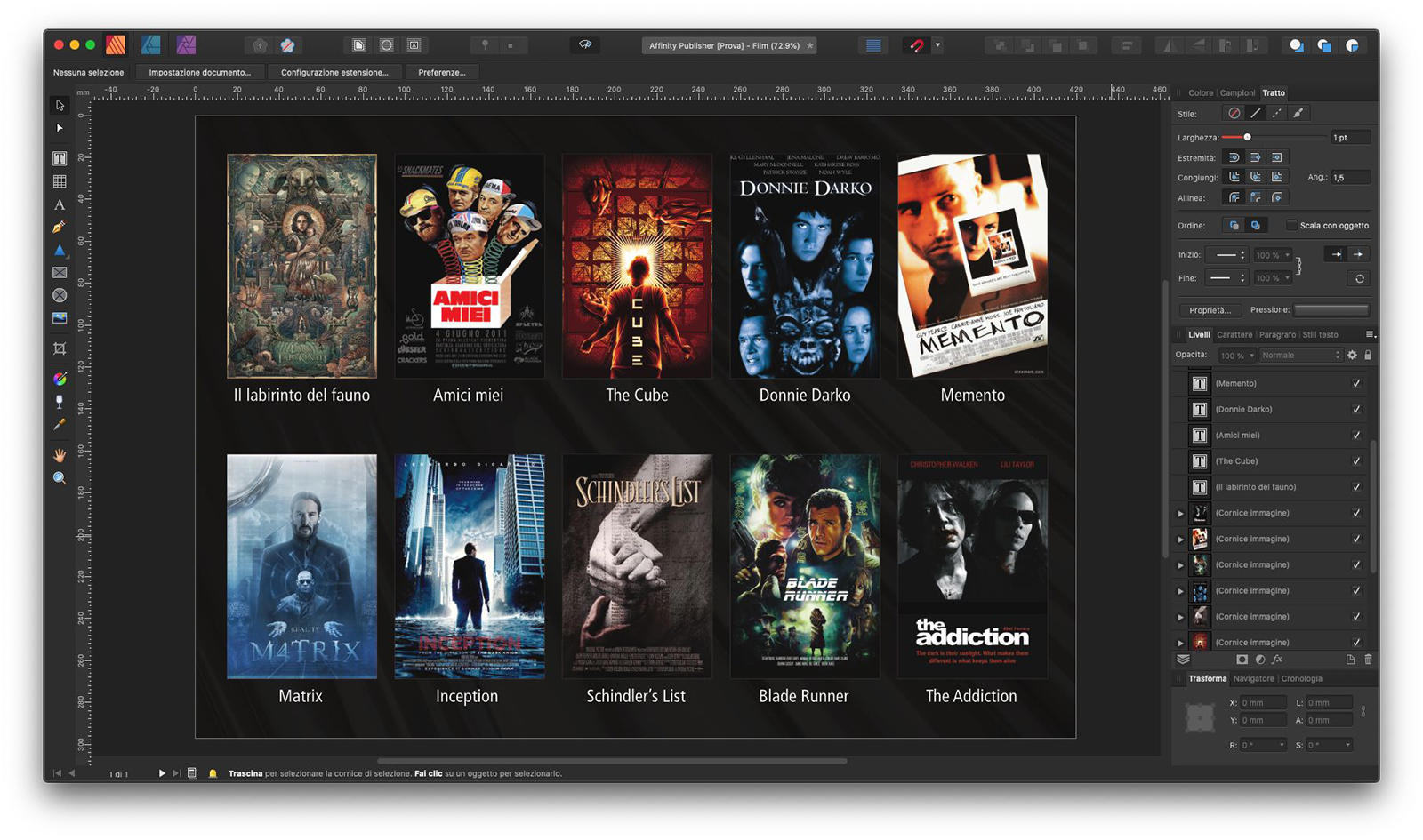Select the Colour Picker eyedropper tool
Viewport: 1423px width, 840px height.
click(60, 425)
